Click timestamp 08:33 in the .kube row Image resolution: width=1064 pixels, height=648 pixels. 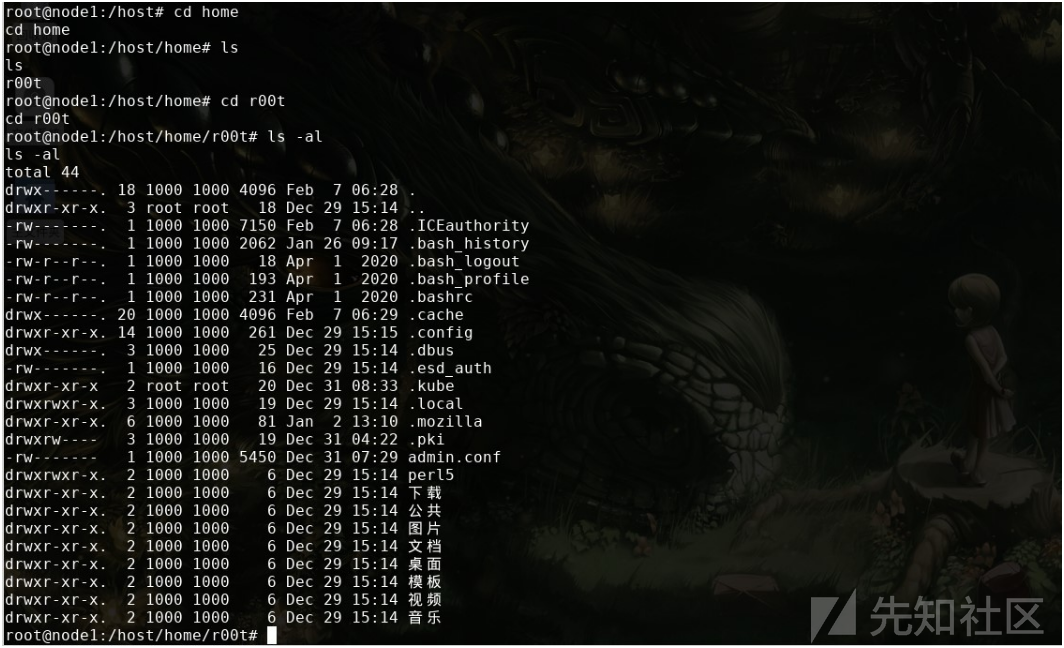point(375,385)
